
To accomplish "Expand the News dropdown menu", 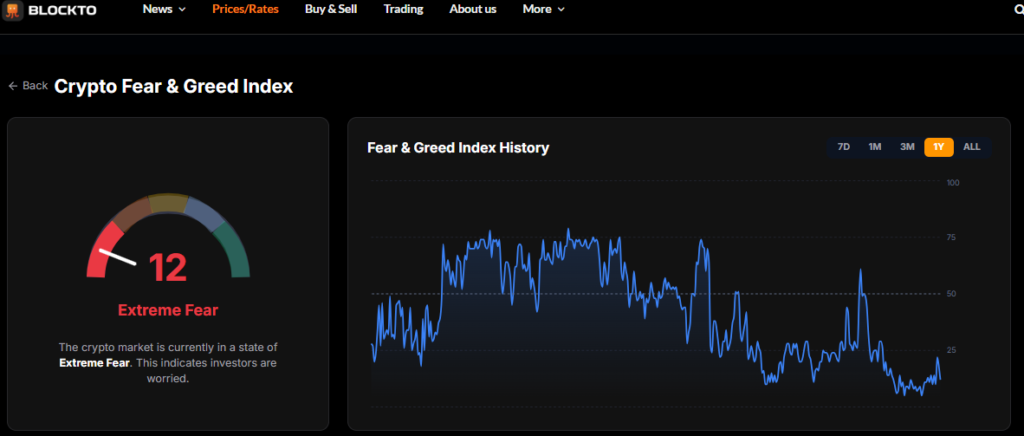I will pos(164,9).
